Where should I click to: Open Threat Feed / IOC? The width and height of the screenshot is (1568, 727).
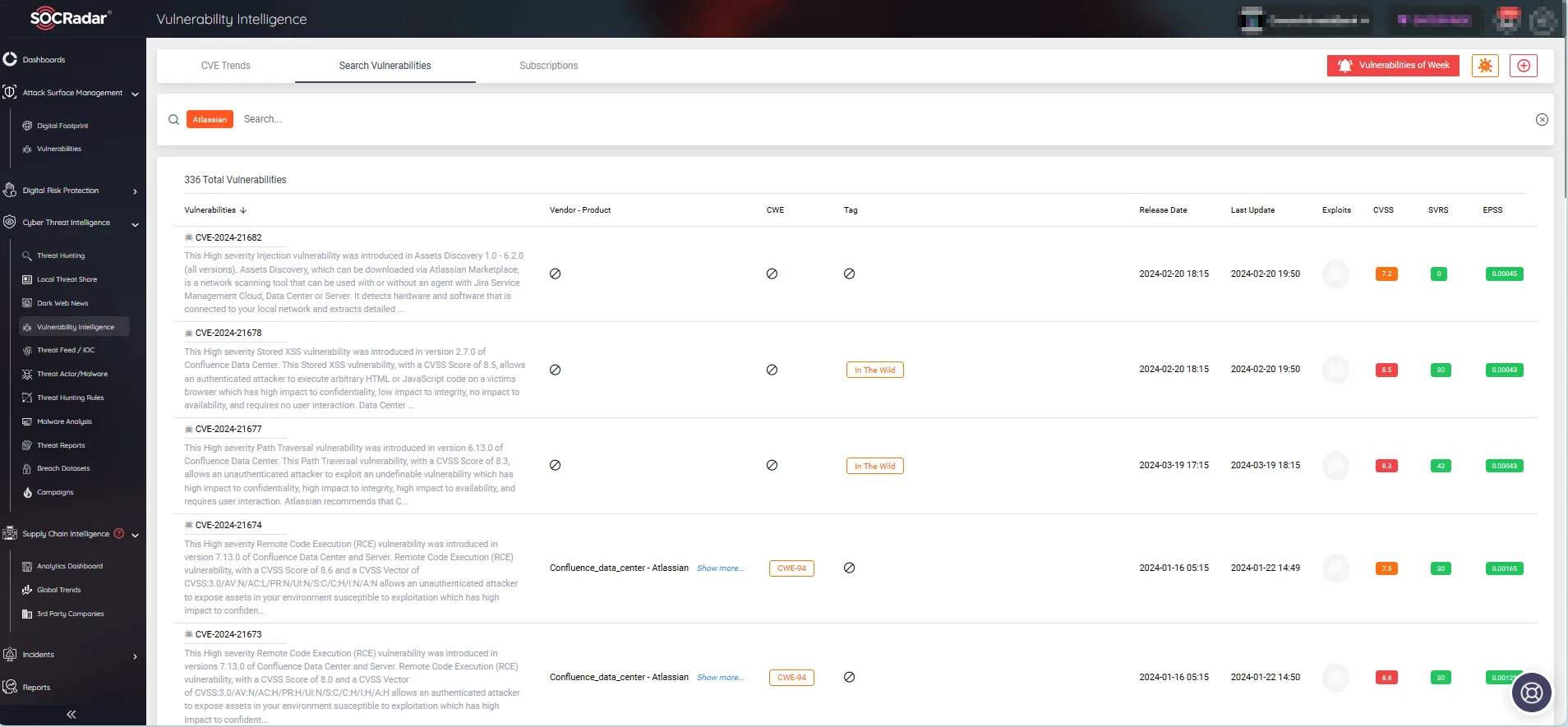coord(65,350)
